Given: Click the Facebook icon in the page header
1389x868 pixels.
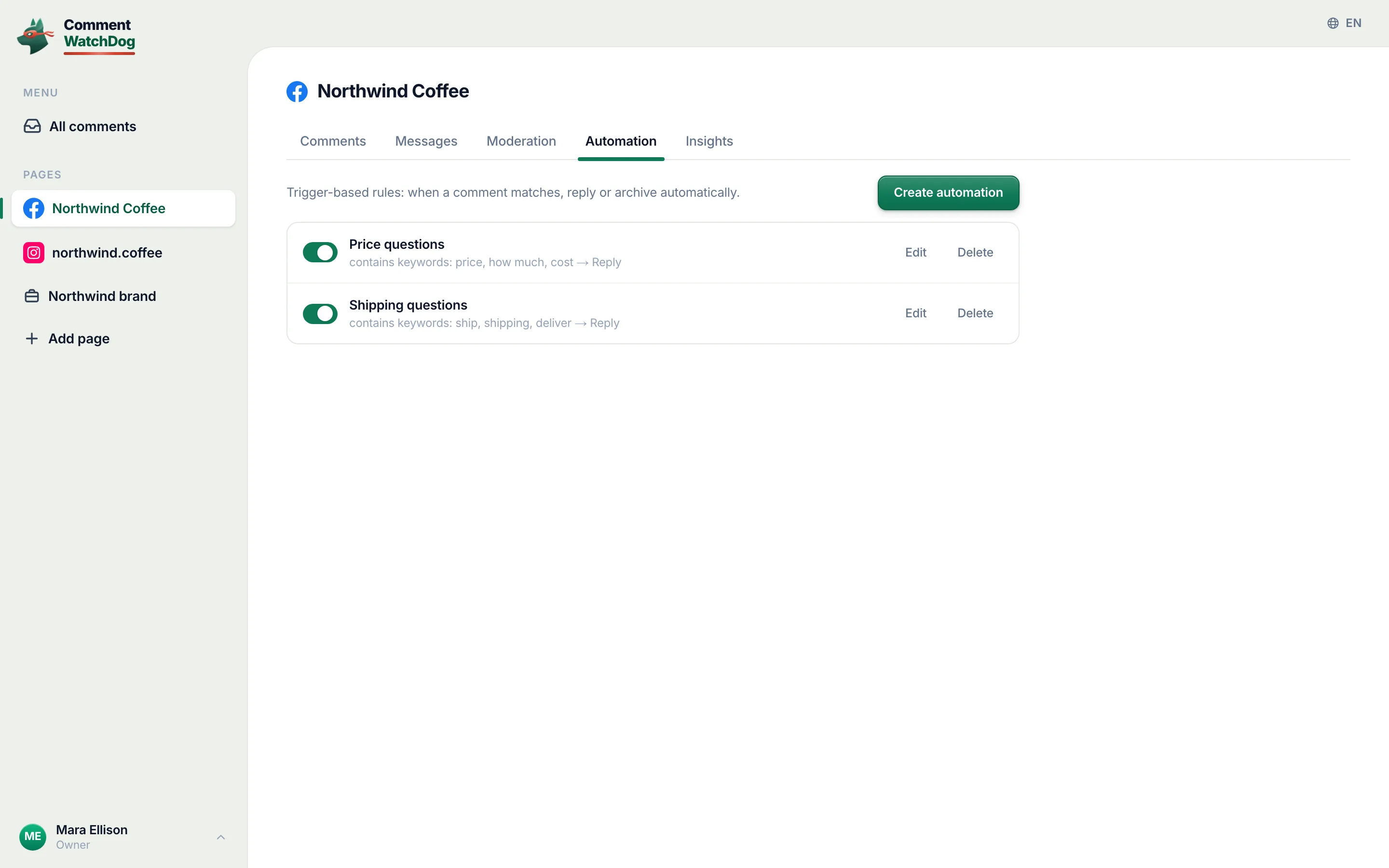Looking at the screenshot, I should tap(297, 91).
